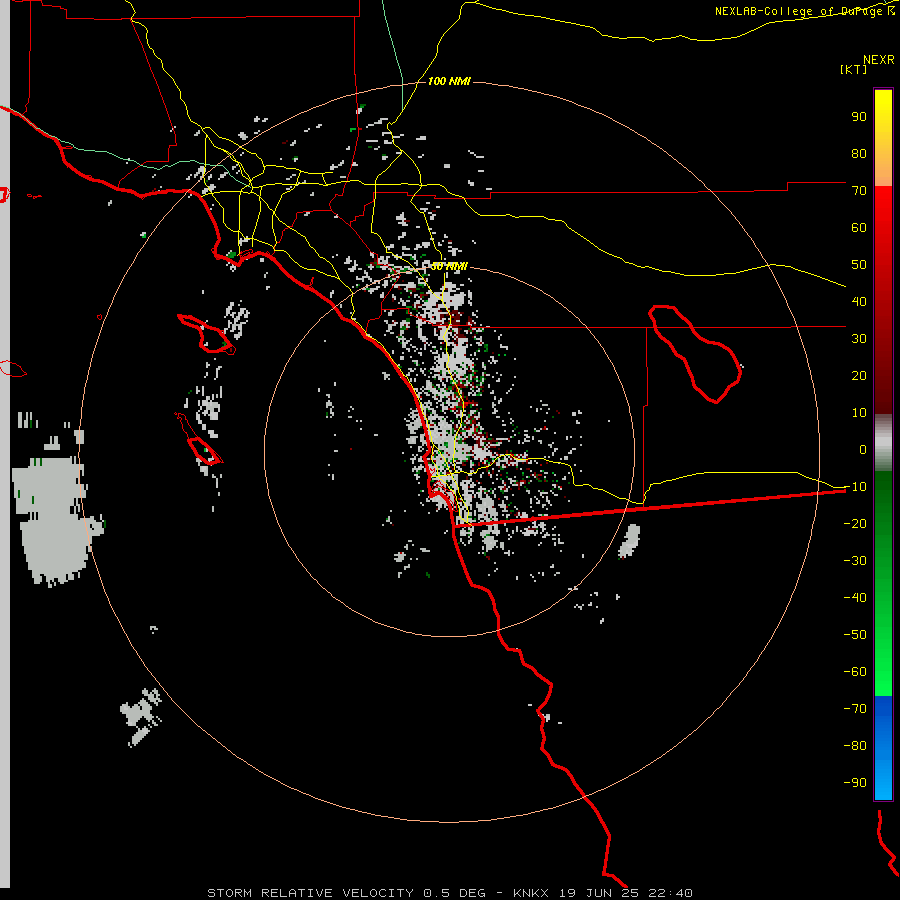Click the gray zero-velocity band of the color bar
Viewport: 900px width, 900px height.
(x=883, y=442)
